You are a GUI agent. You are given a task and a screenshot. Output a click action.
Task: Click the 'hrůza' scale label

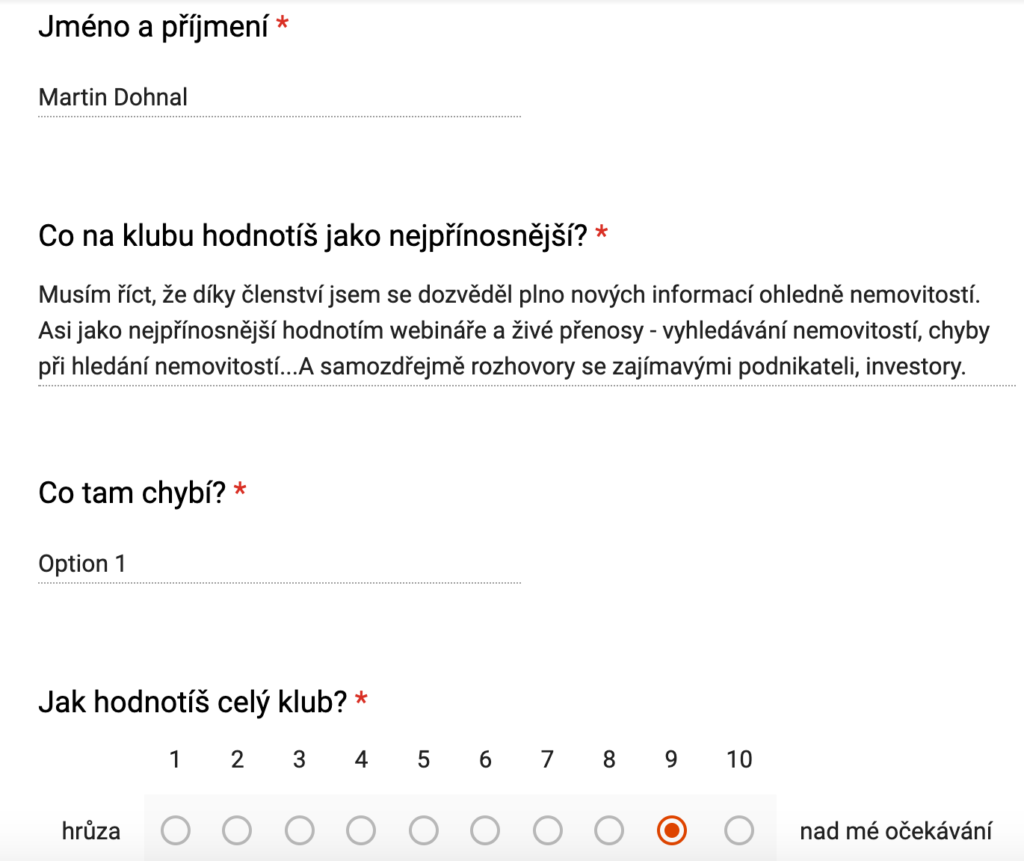pos(91,831)
